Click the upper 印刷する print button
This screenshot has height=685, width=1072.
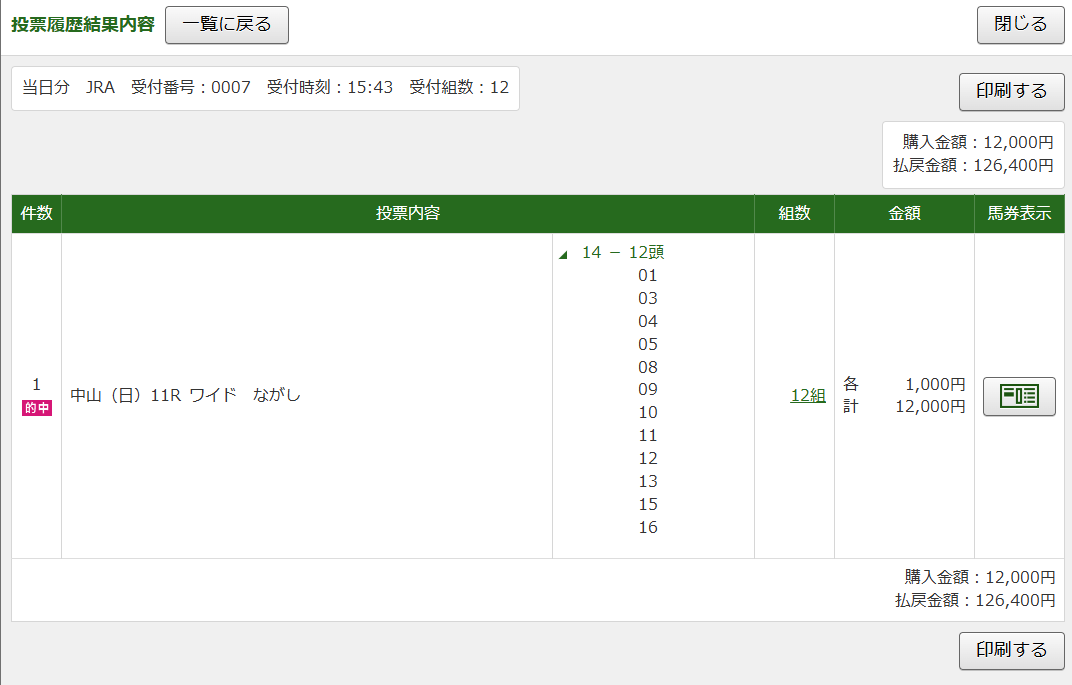pyautogui.click(x=1011, y=92)
